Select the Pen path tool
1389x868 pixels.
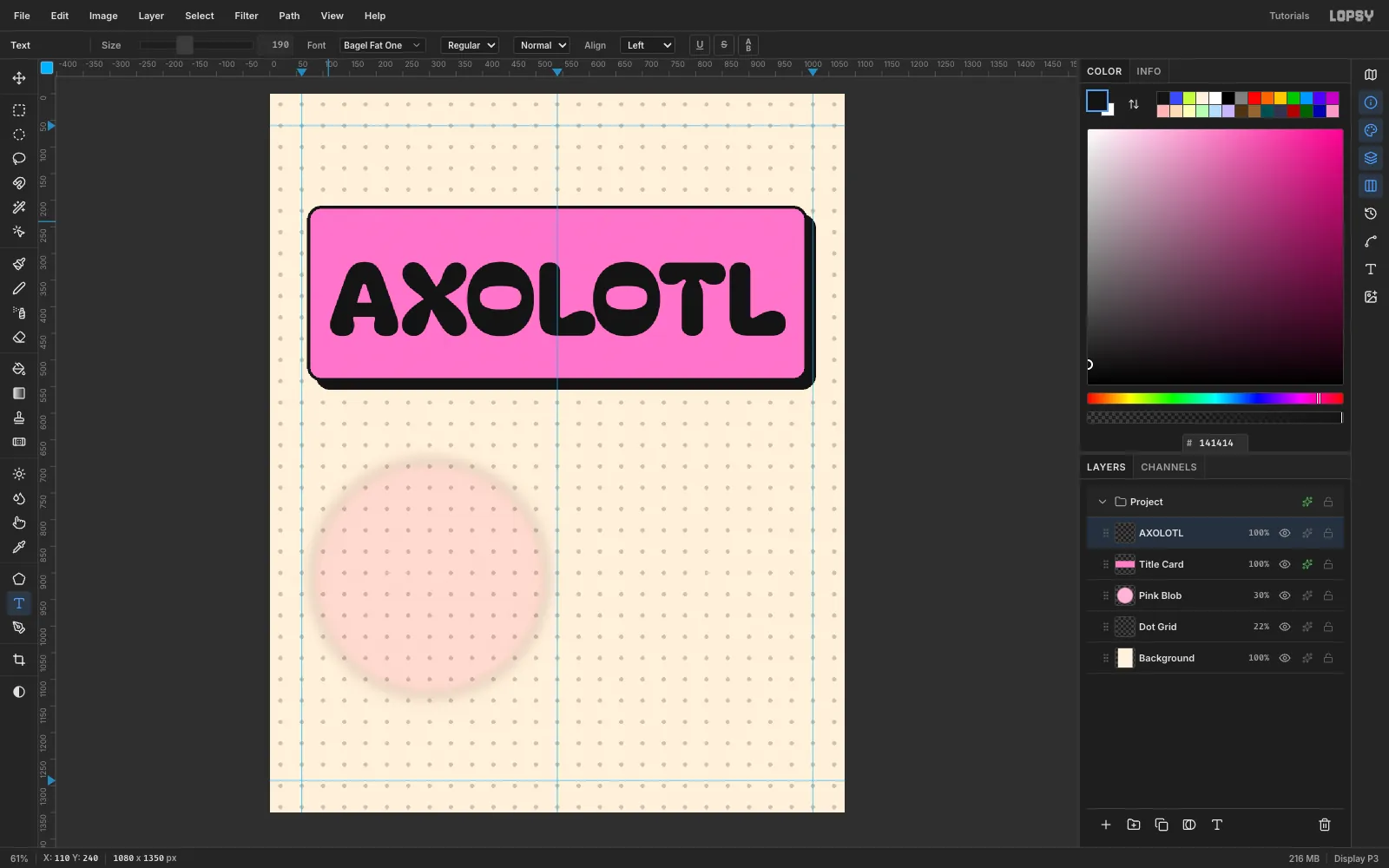click(18, 628)
